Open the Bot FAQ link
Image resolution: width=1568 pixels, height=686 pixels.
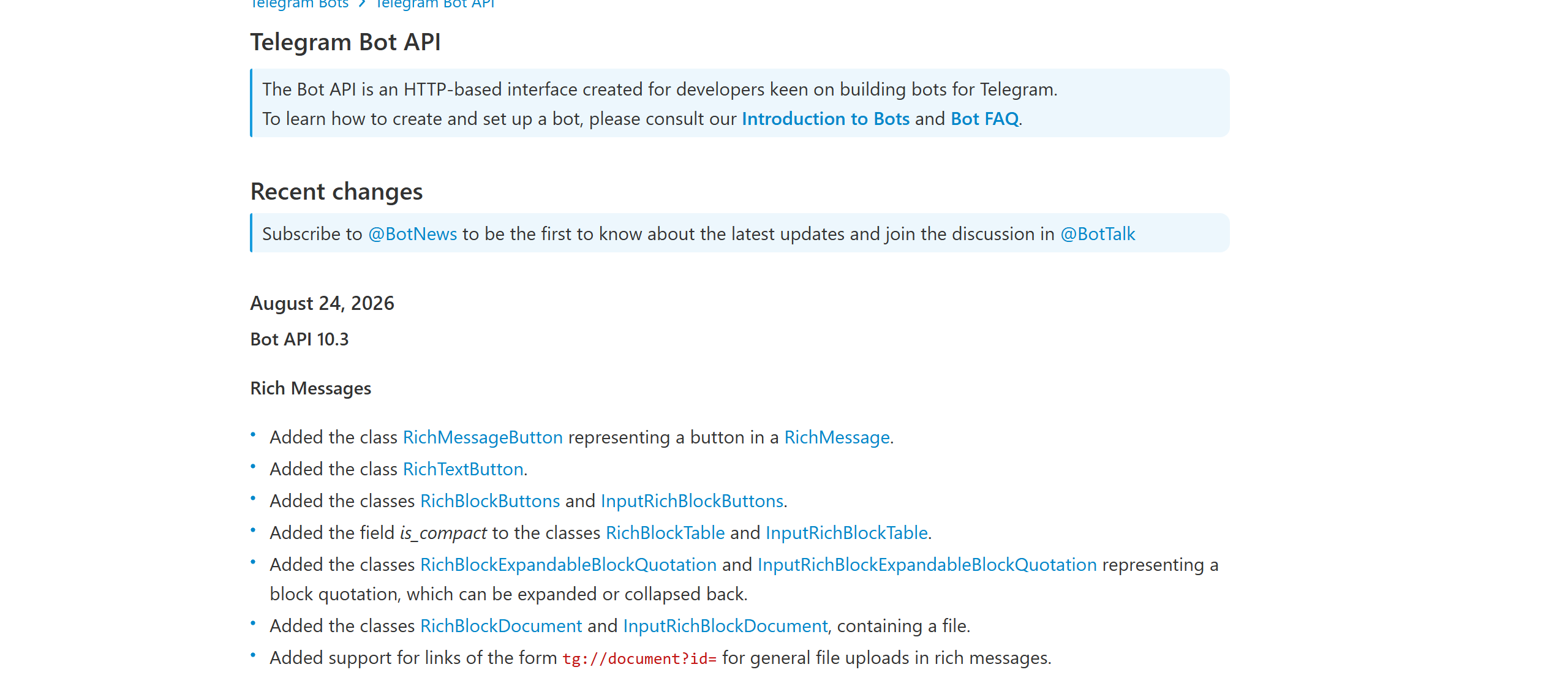click(x=984, y=119)
